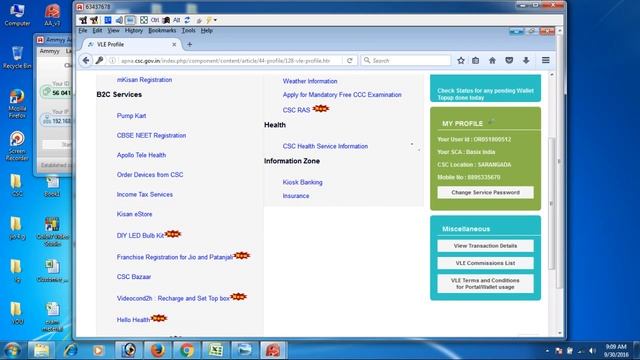Open the Bookmarks menu
This screenshot has height=360, width=640.
162,31
